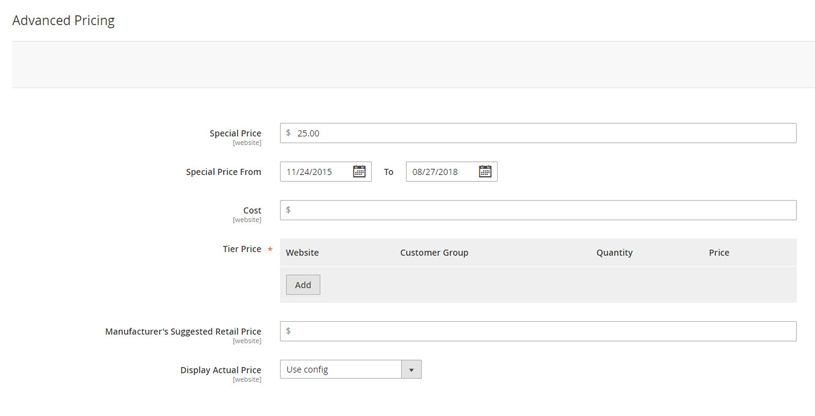Select the 11/24/2015 From date field
This screenshot has height=416, width=815.
pyautogui.click(x=326, y=172)
